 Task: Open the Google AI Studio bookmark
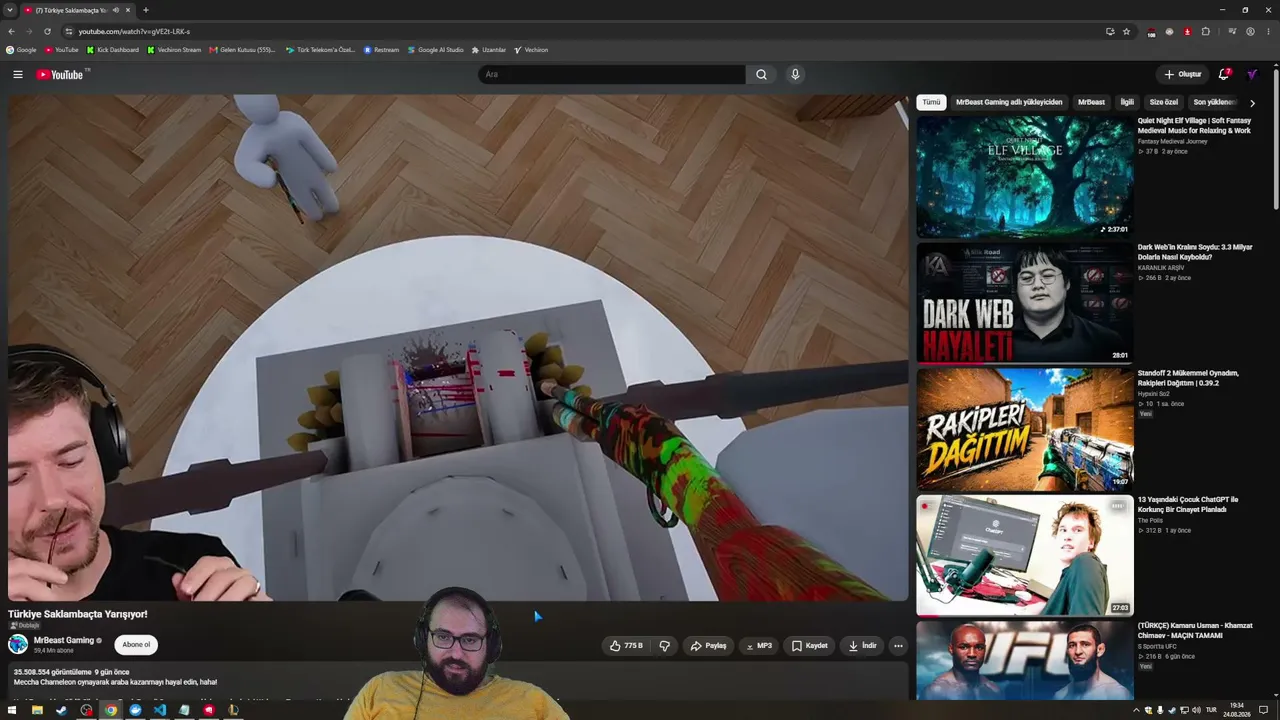[x=436, y=50]
